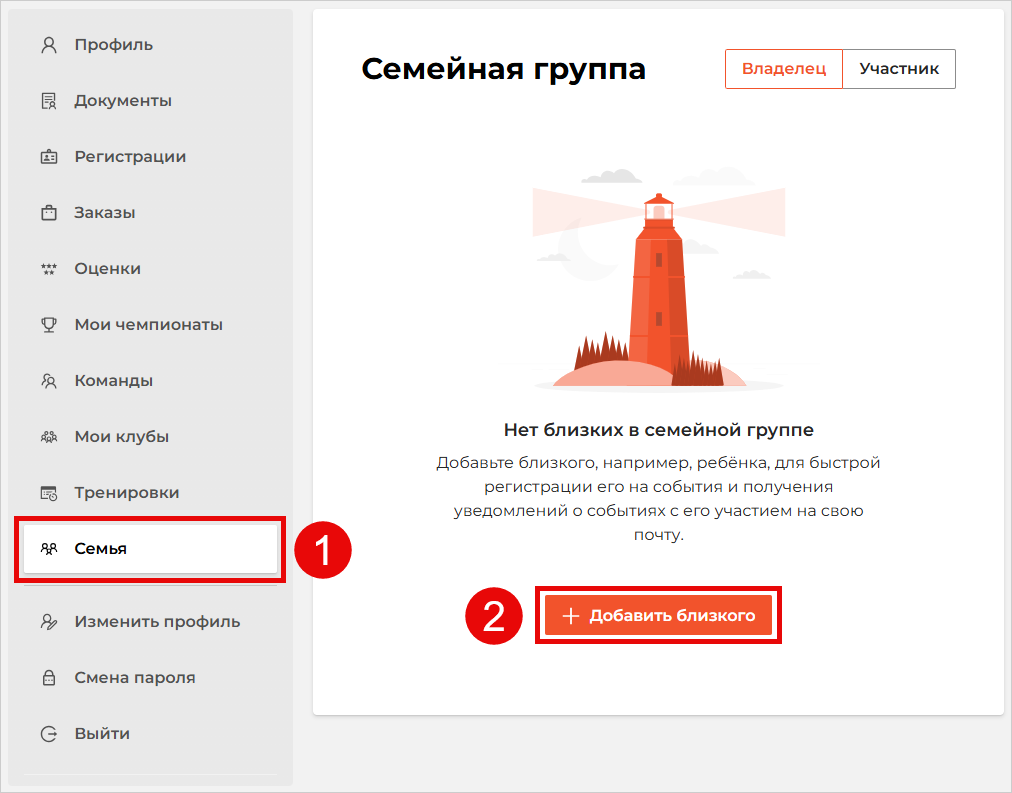Image resolution: width=1012 pixels, height=793 pixels.
Task: Click the Добавить близкого button
Action: click(x=657, y=615)
